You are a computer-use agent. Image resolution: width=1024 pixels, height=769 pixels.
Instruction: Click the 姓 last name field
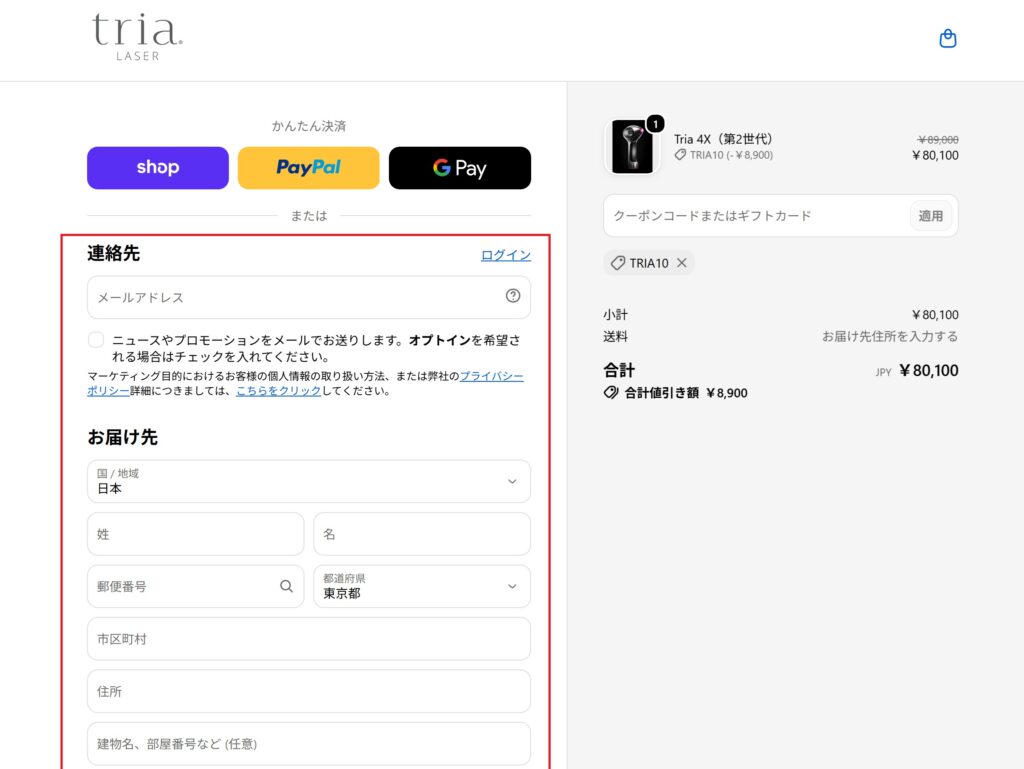pos(195,534)
